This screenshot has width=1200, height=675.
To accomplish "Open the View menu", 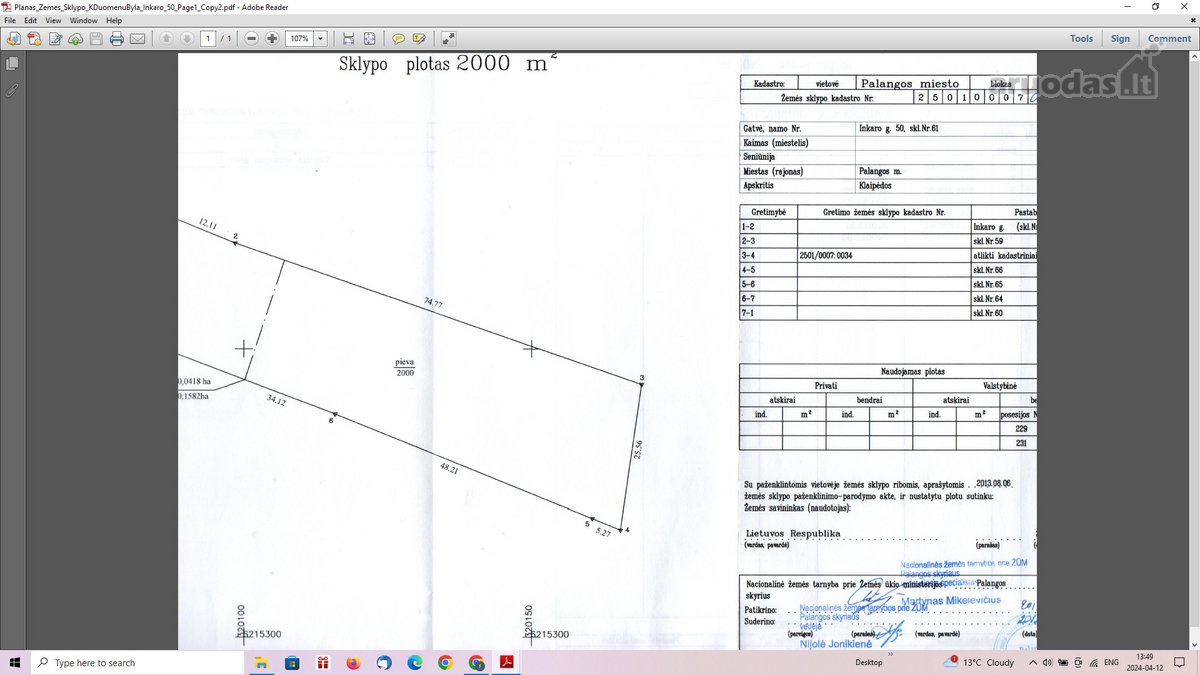I will [54, 20].
